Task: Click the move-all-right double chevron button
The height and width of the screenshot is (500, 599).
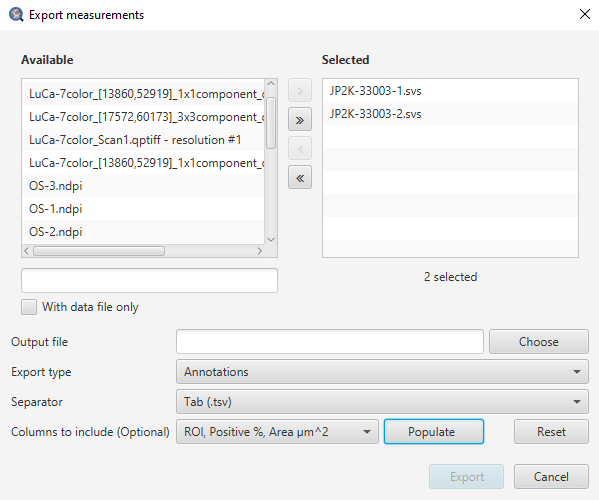Action: coord(300,120)
